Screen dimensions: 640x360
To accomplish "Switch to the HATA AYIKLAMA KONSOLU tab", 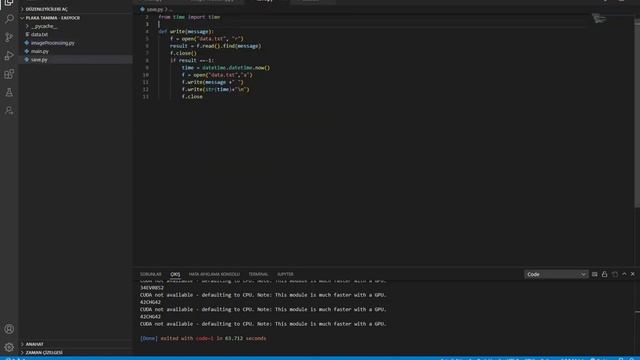I will 214,274.
